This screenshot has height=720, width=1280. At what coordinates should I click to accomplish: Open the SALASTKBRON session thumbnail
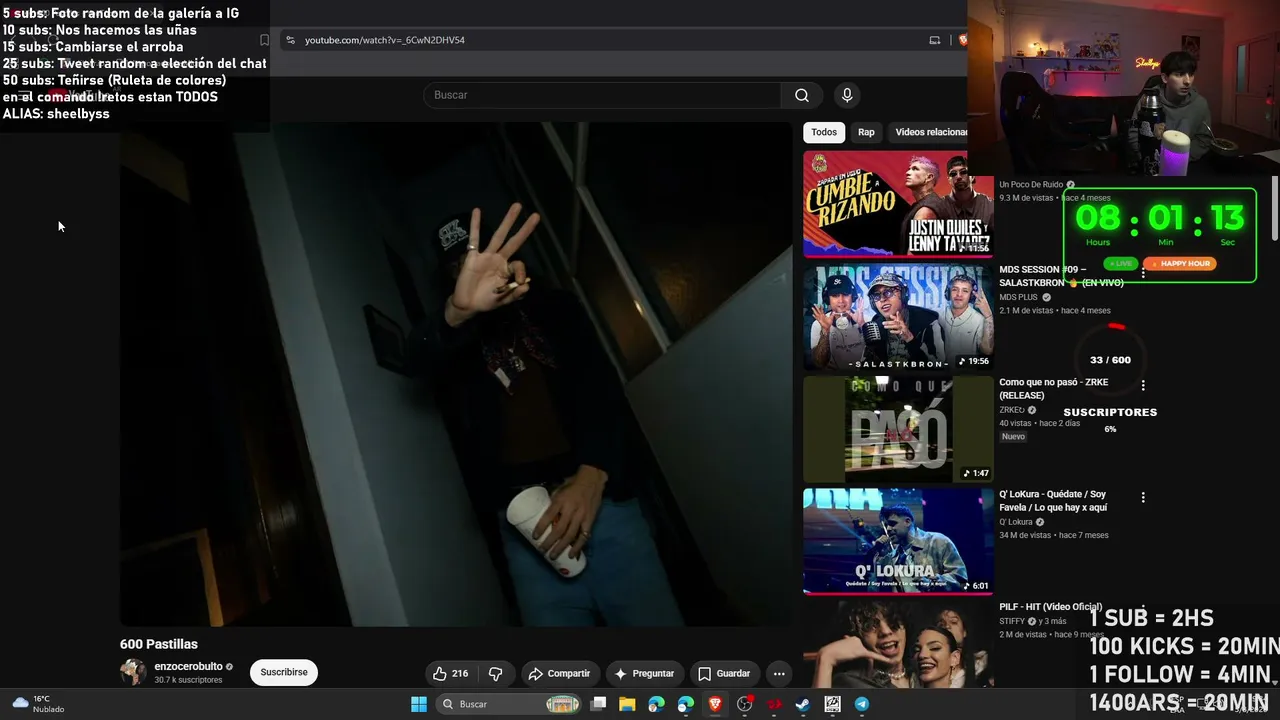898,317
